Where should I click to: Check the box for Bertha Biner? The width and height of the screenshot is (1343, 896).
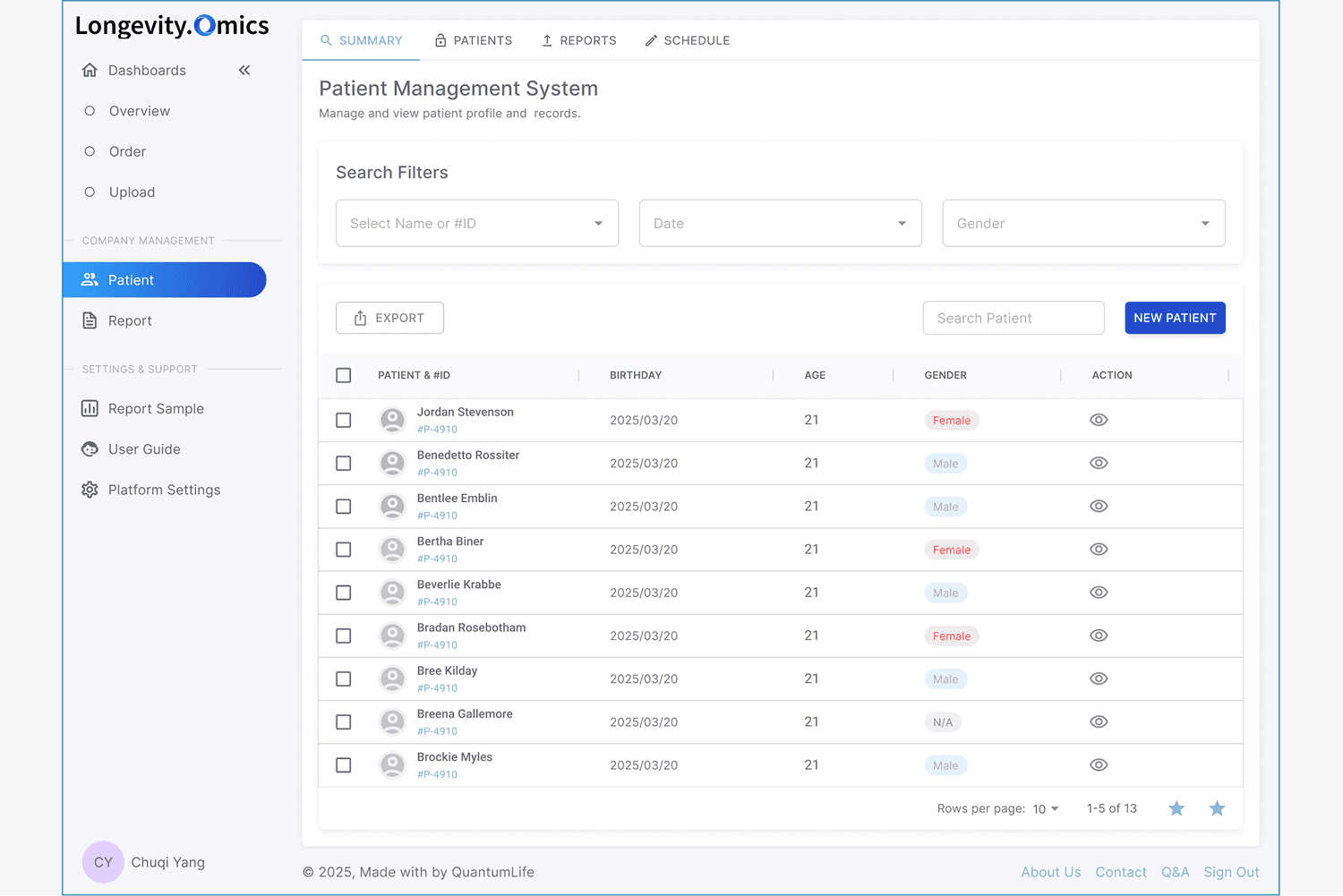coord(343,549)
